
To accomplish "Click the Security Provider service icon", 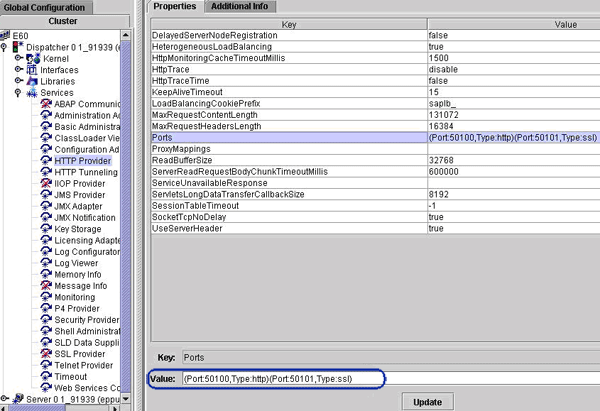I will click(x=46, y=320).
